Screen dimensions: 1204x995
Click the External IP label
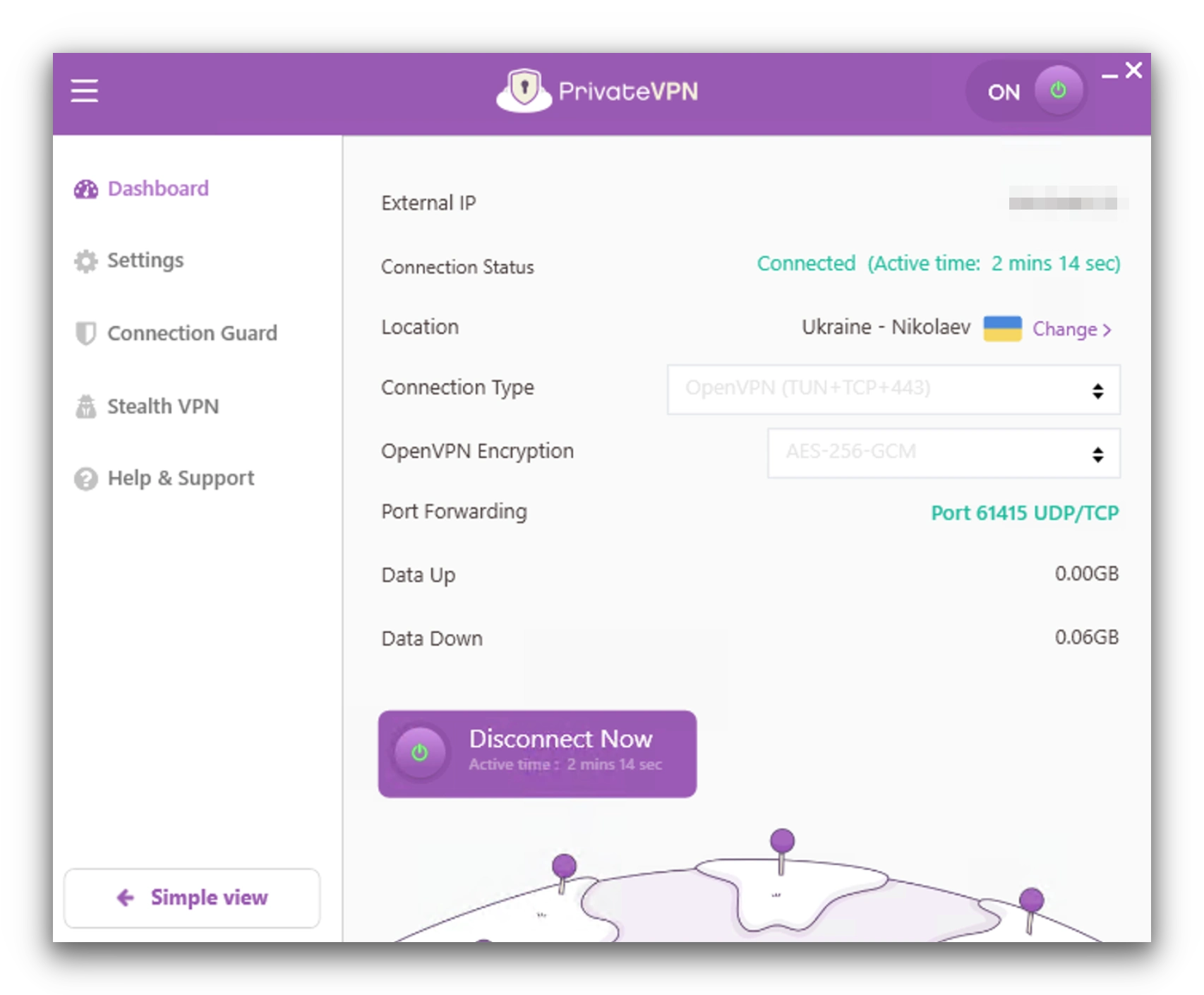coord(428,203)
